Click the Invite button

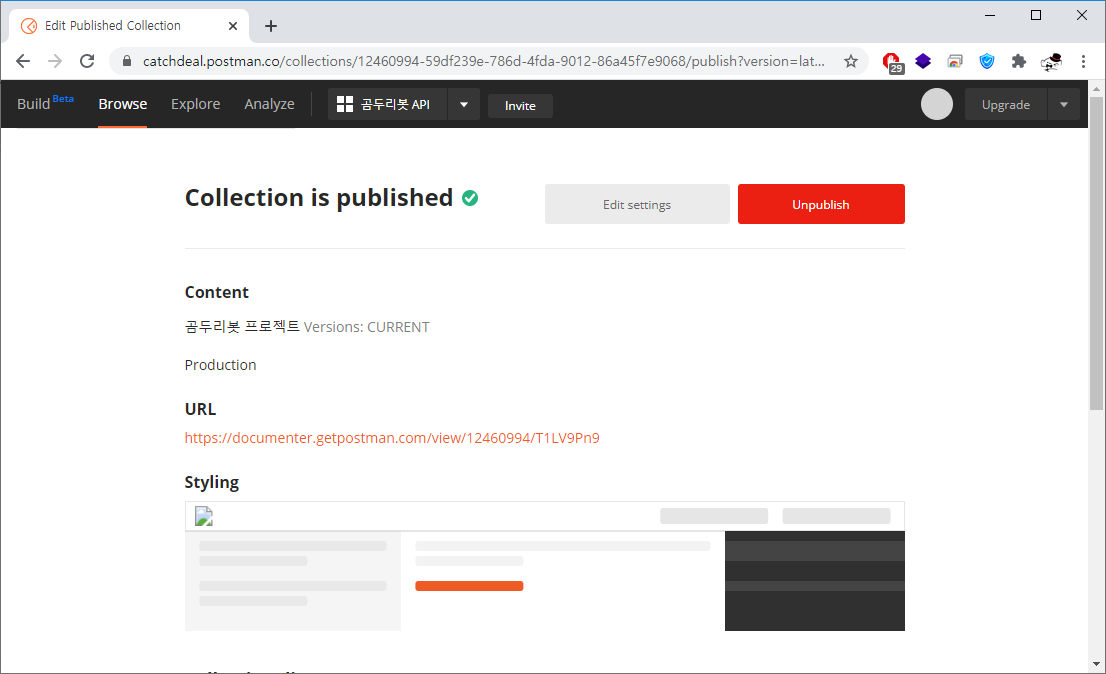coord(520,106)
